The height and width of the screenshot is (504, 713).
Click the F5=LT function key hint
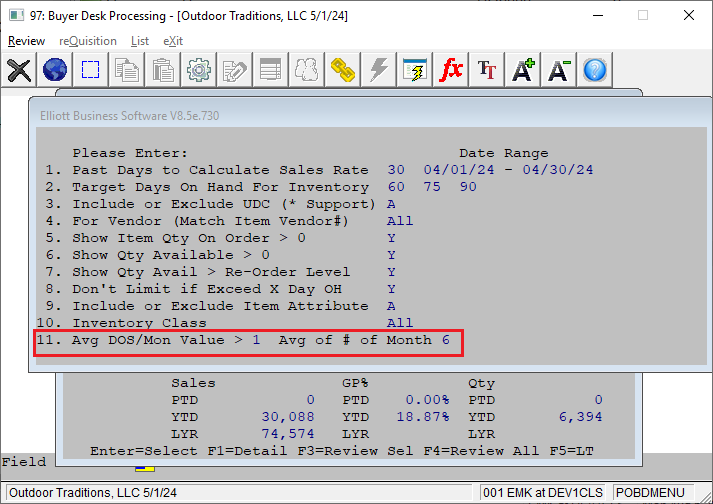click(x=572, y=451)
